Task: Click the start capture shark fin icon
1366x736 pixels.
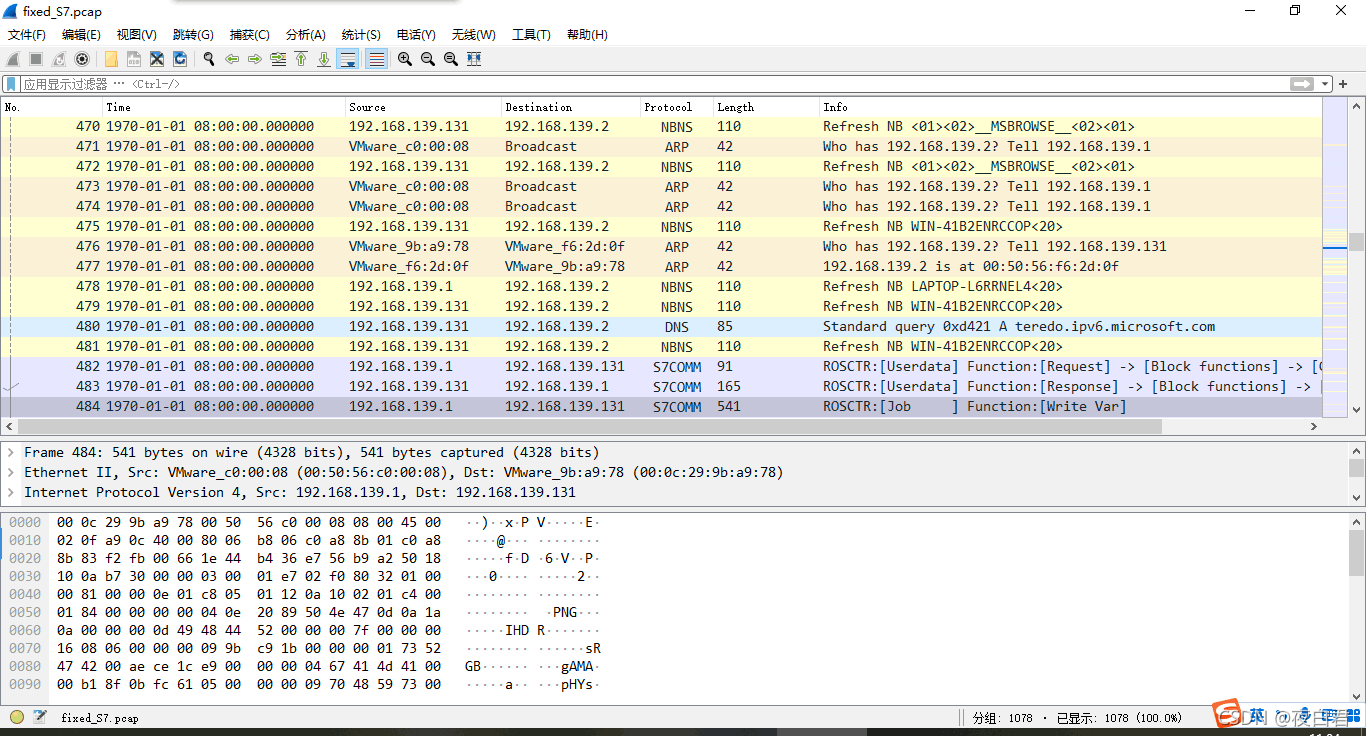Action: click(13, 59)
